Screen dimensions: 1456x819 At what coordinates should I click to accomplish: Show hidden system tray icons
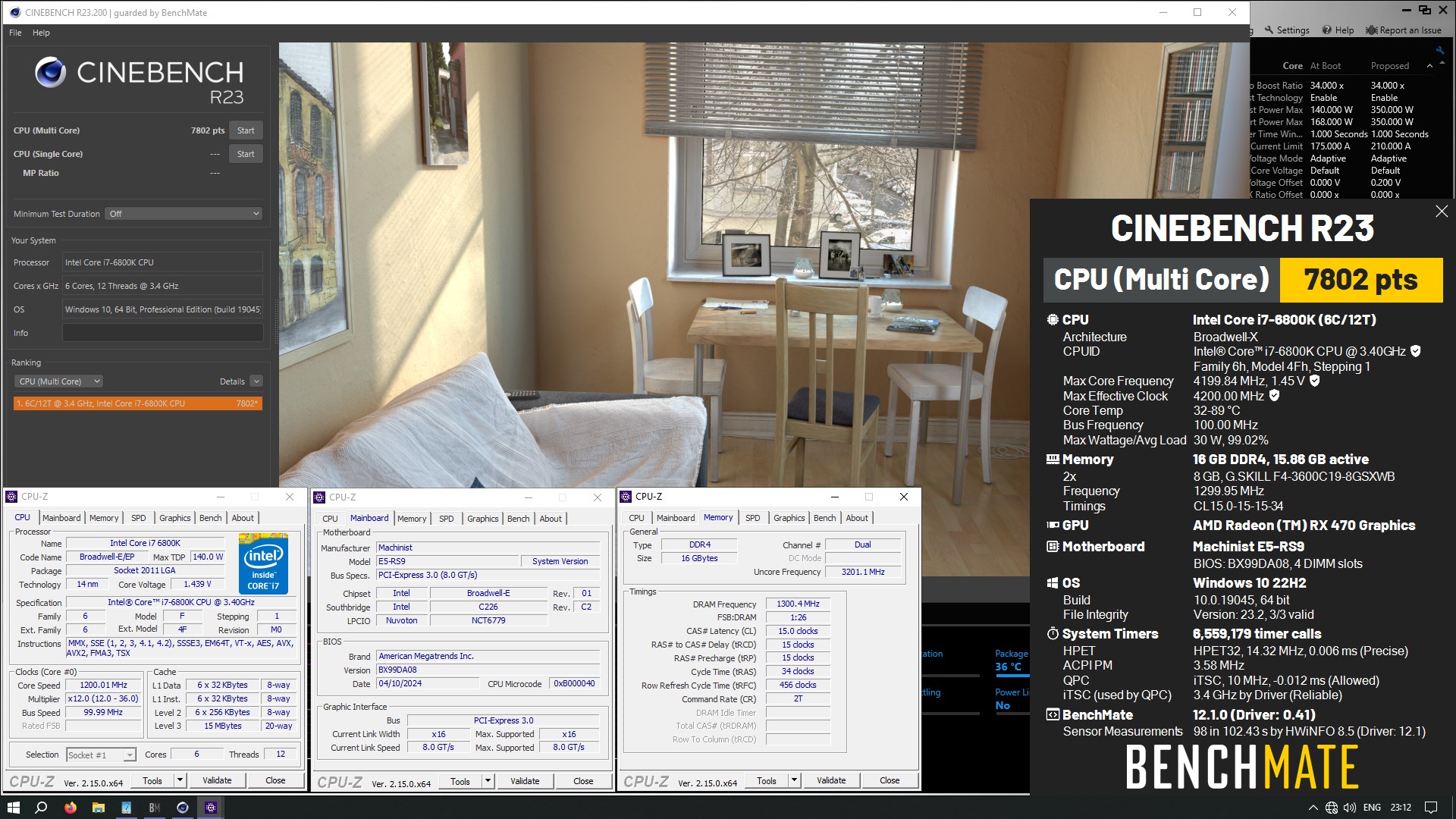1313,808
